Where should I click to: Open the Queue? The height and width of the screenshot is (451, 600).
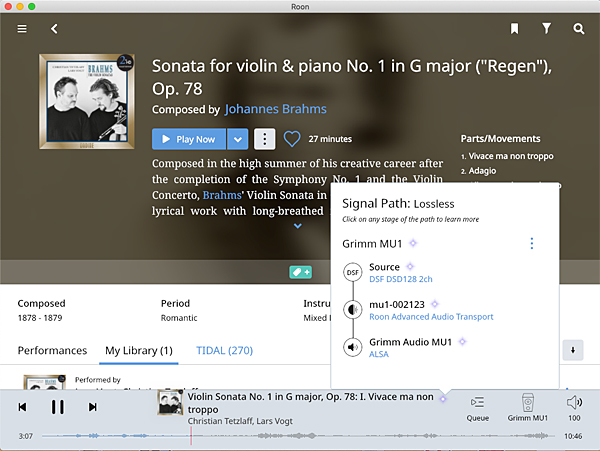(x=478, y=408)
